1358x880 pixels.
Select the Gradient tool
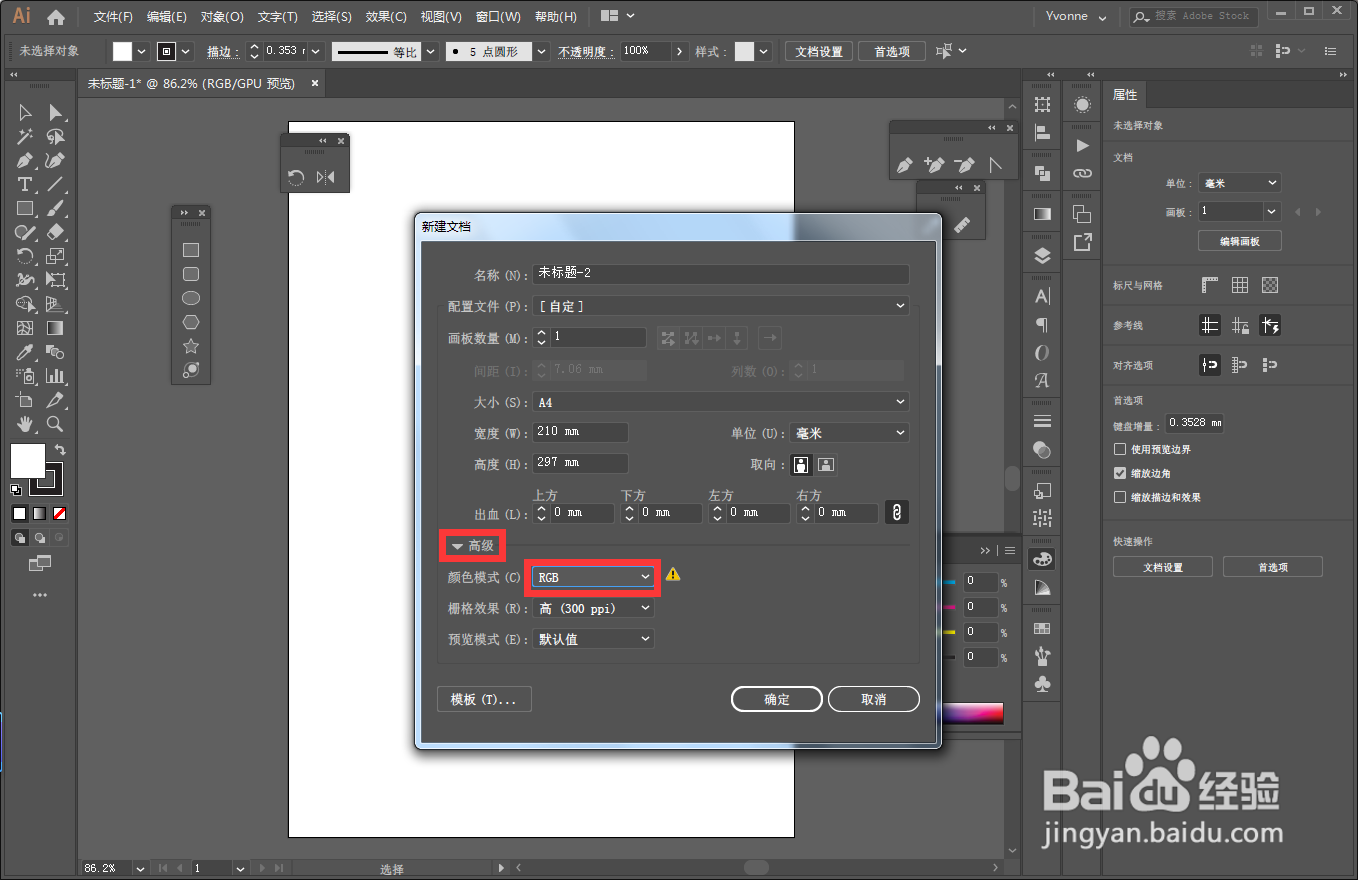pos(56,328)
